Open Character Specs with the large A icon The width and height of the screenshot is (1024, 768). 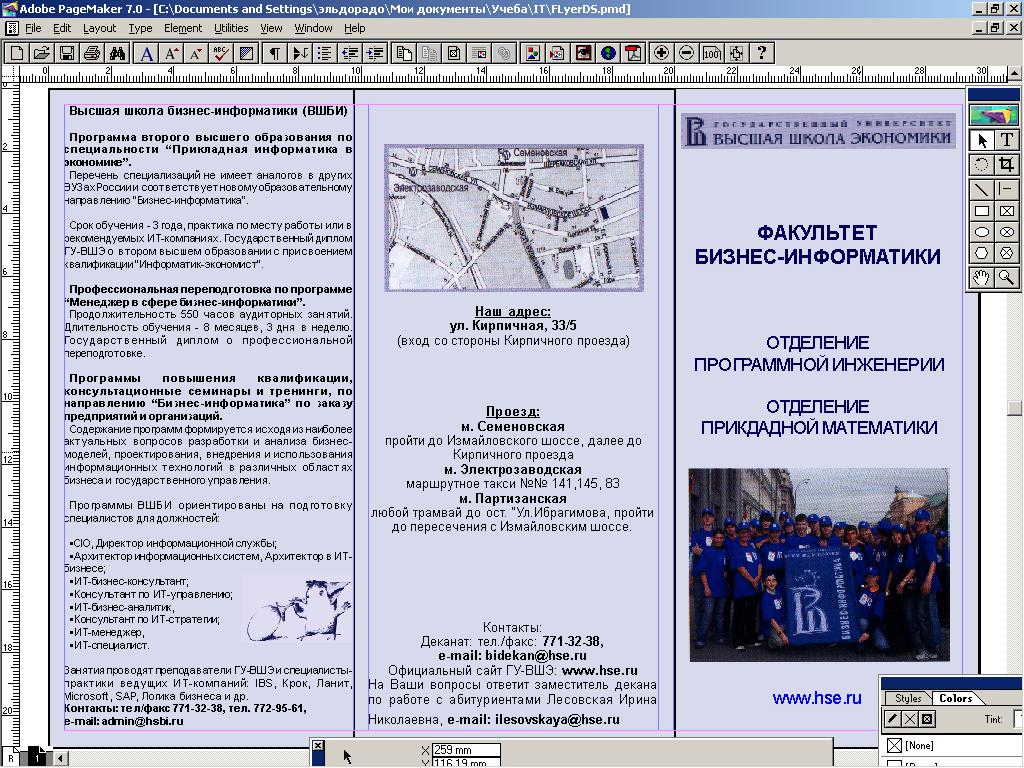[147, 53]
